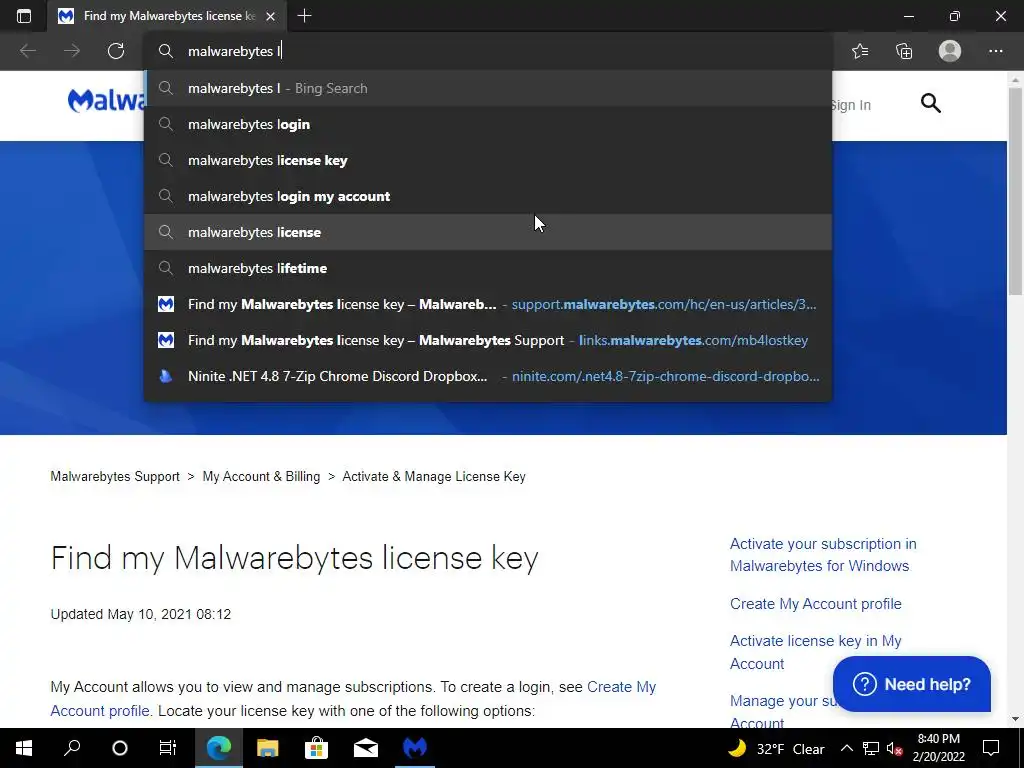The height and width of the screenshot is (768, 1024).
Task: Open 'Activate license key in My Account' link
Action: [815, 652]
